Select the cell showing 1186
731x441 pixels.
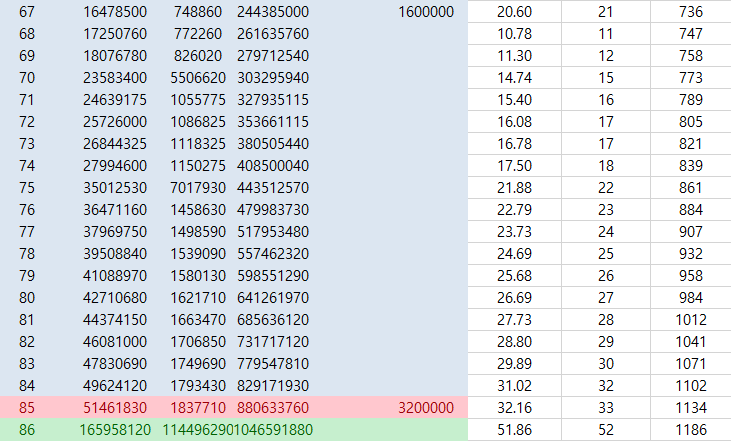point(689,430)
